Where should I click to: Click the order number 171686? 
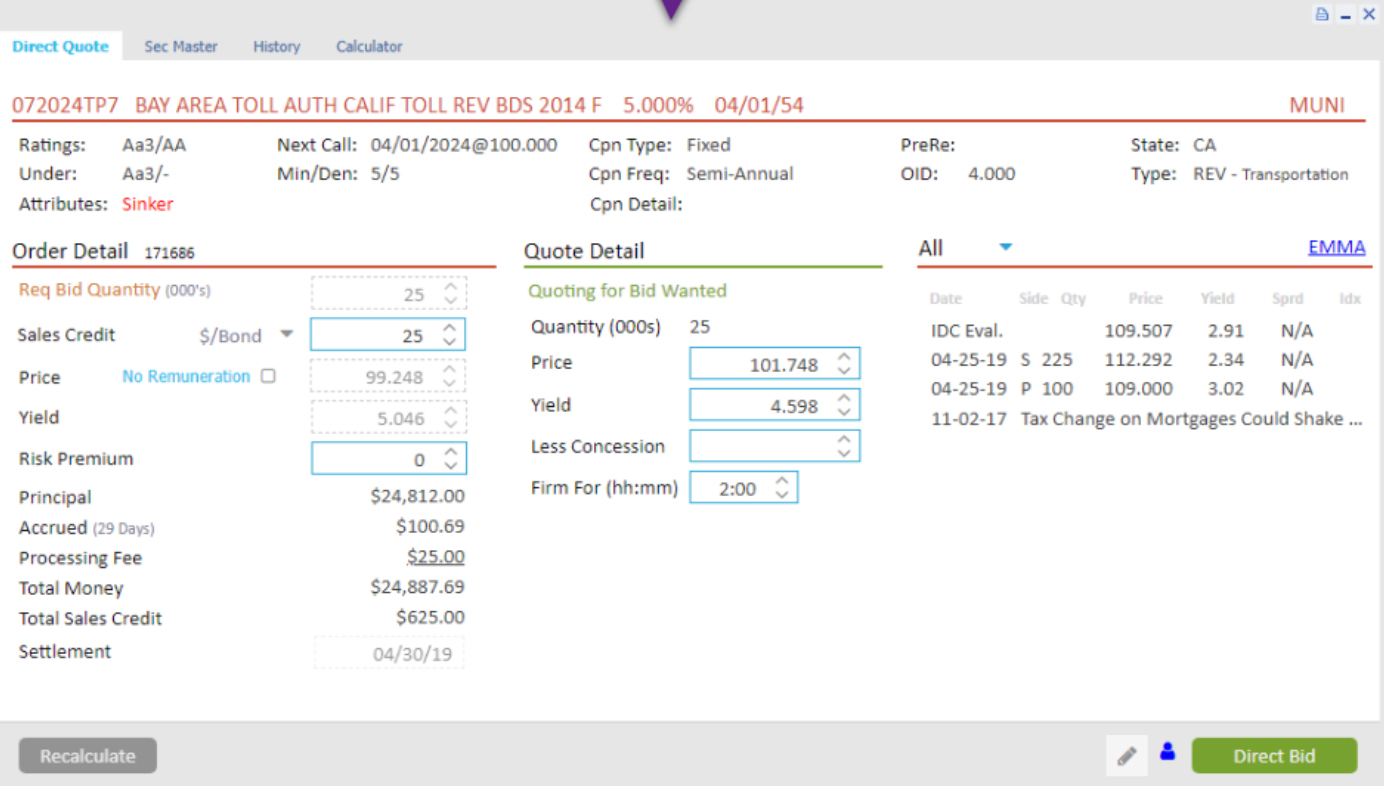click(170, 253)
